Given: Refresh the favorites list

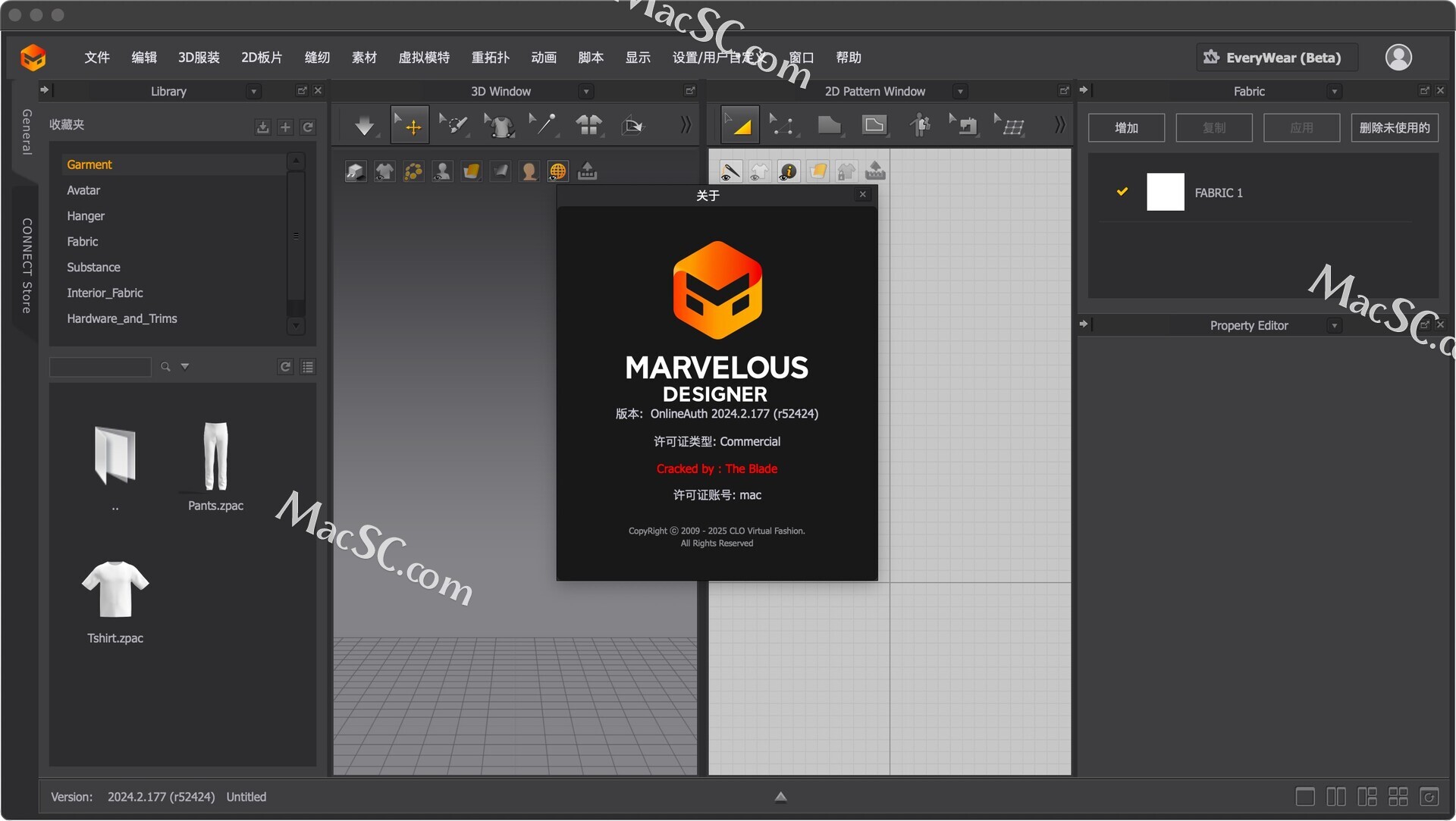Looking at the screenshot, I should (308, 127).
